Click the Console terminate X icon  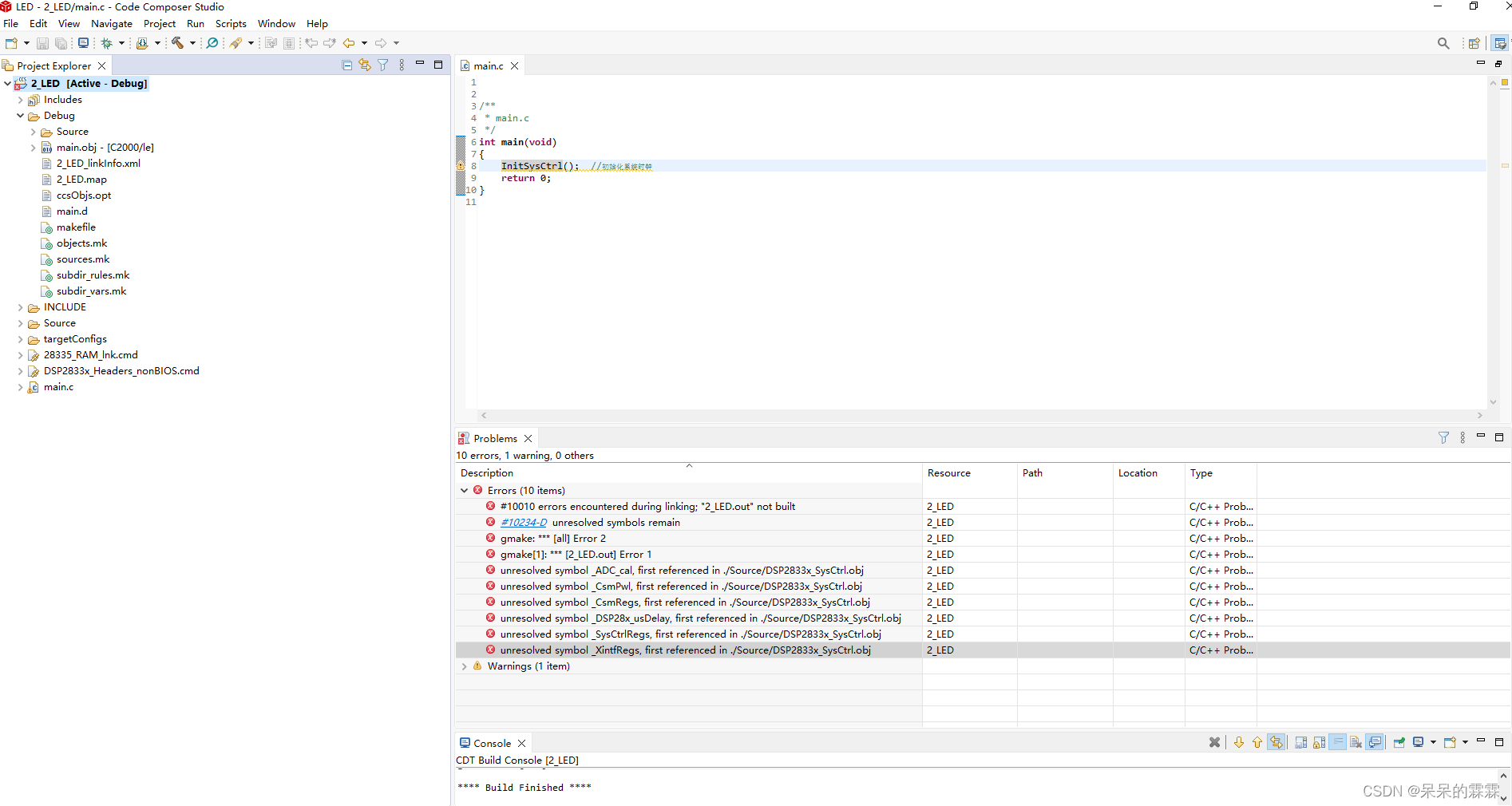(x=1215, y=743)
